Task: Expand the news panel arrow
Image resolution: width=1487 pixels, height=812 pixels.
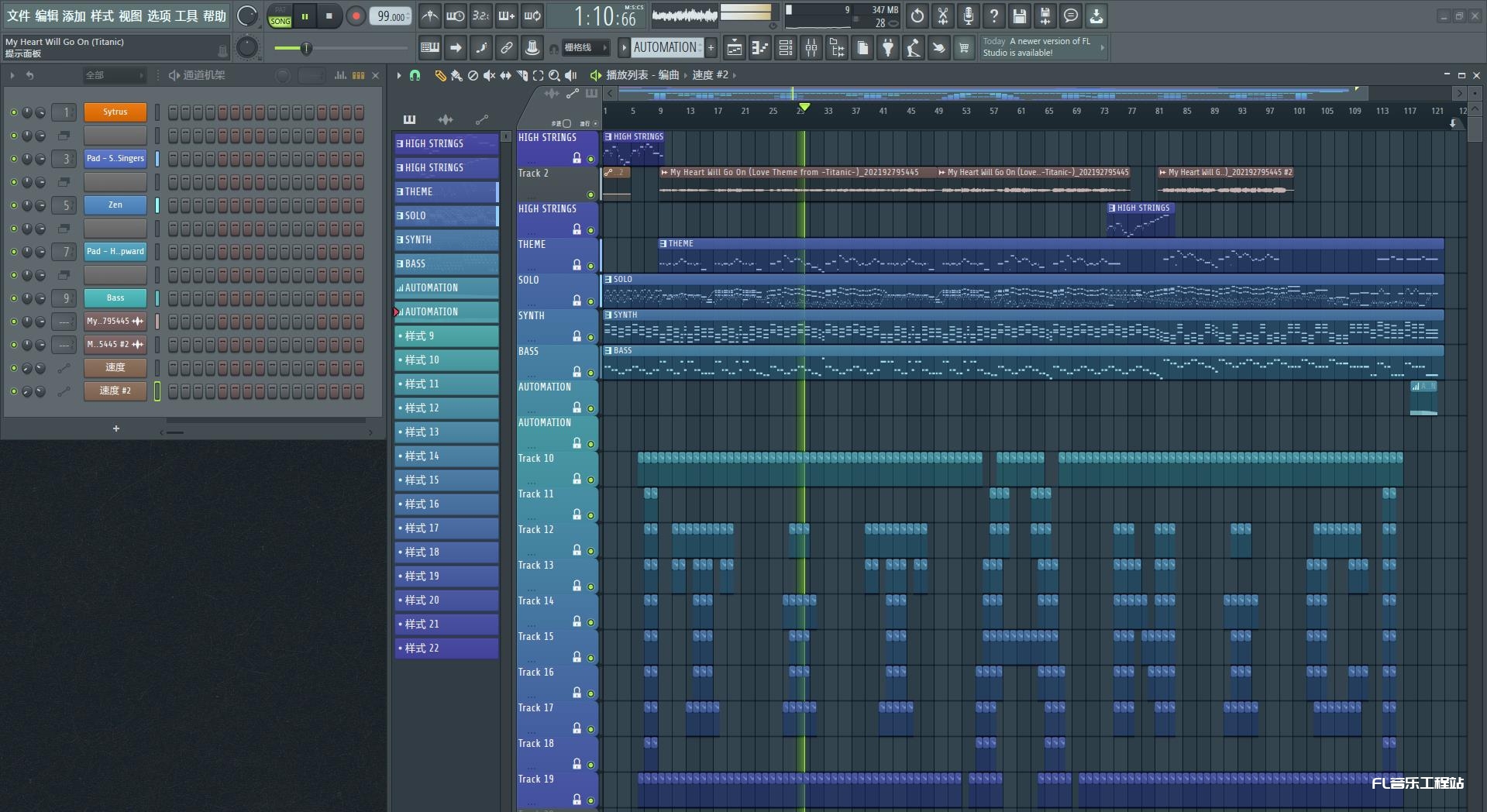Action: [1102, 47]
